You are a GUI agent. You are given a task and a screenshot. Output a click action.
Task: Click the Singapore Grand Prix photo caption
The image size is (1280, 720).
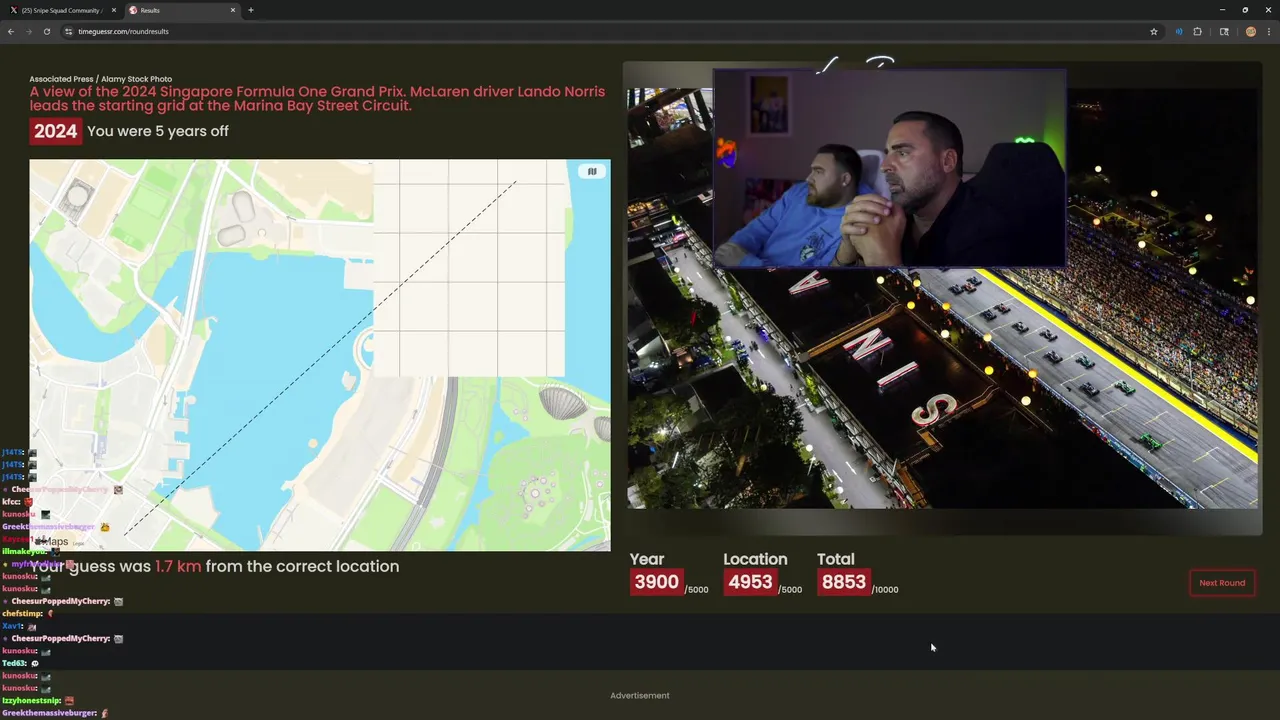click(317, 98)
